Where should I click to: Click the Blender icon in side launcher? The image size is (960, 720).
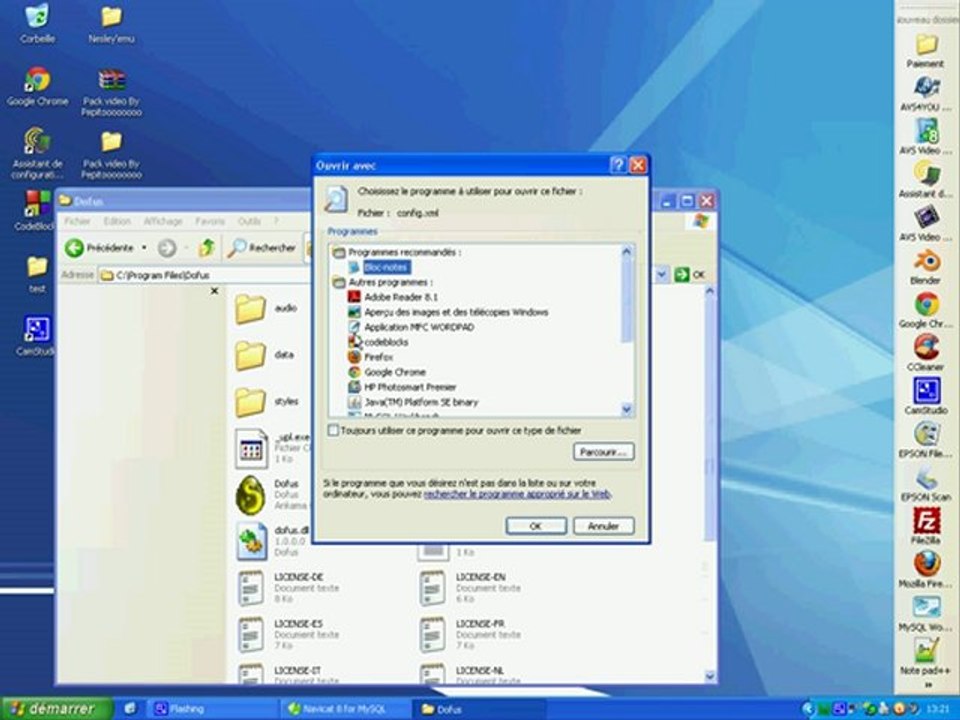coord(926,268)
